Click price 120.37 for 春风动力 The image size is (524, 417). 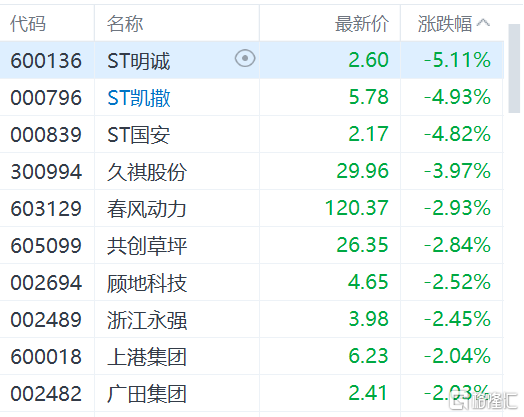(357, 208)
